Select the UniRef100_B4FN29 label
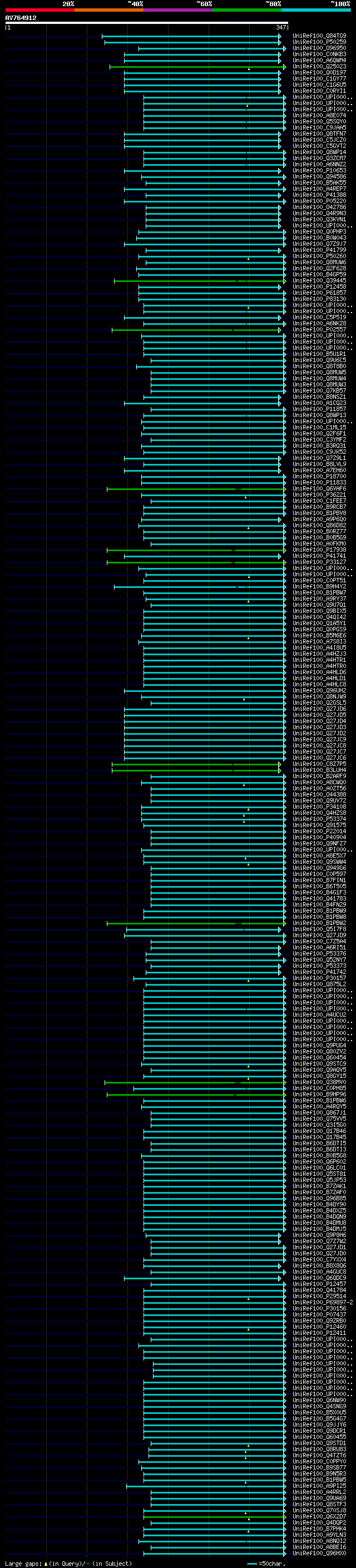This screenshot has width=356, height=1568. (x=319, y=905)
